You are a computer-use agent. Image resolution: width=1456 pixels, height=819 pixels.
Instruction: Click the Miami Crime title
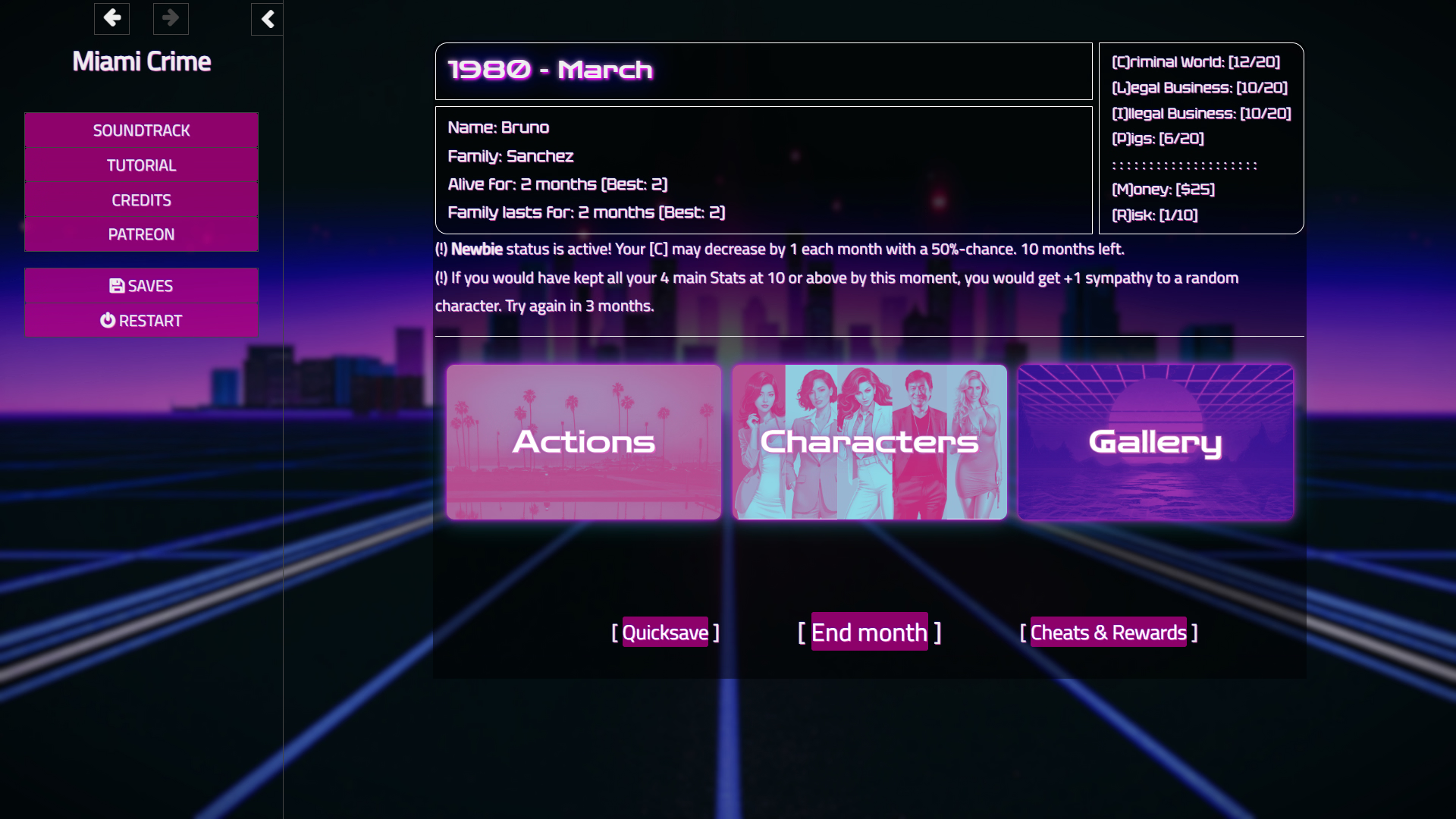(142, 61)
